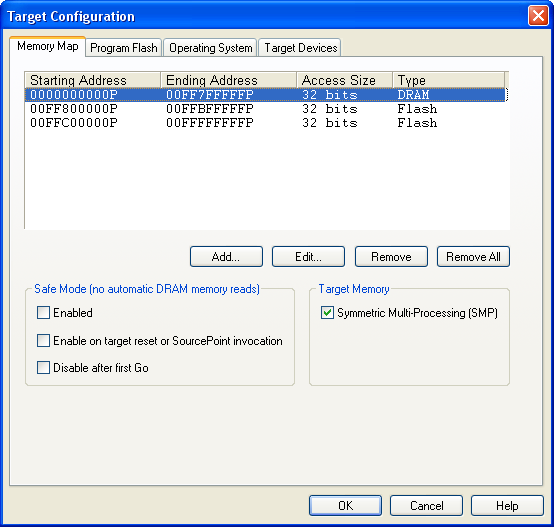This screenshot has height=527, width=554.
Task: Click the Edit... button
Action: [x=308, y=256]
